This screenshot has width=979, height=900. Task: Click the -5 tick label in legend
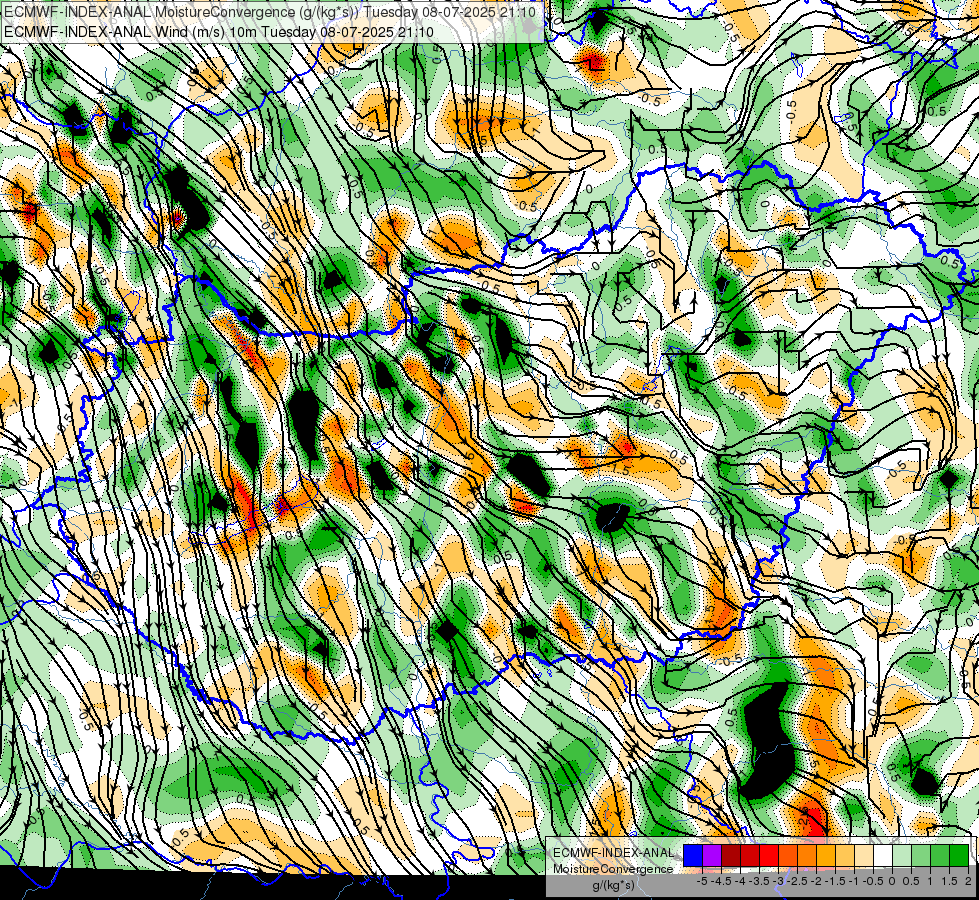702,881
